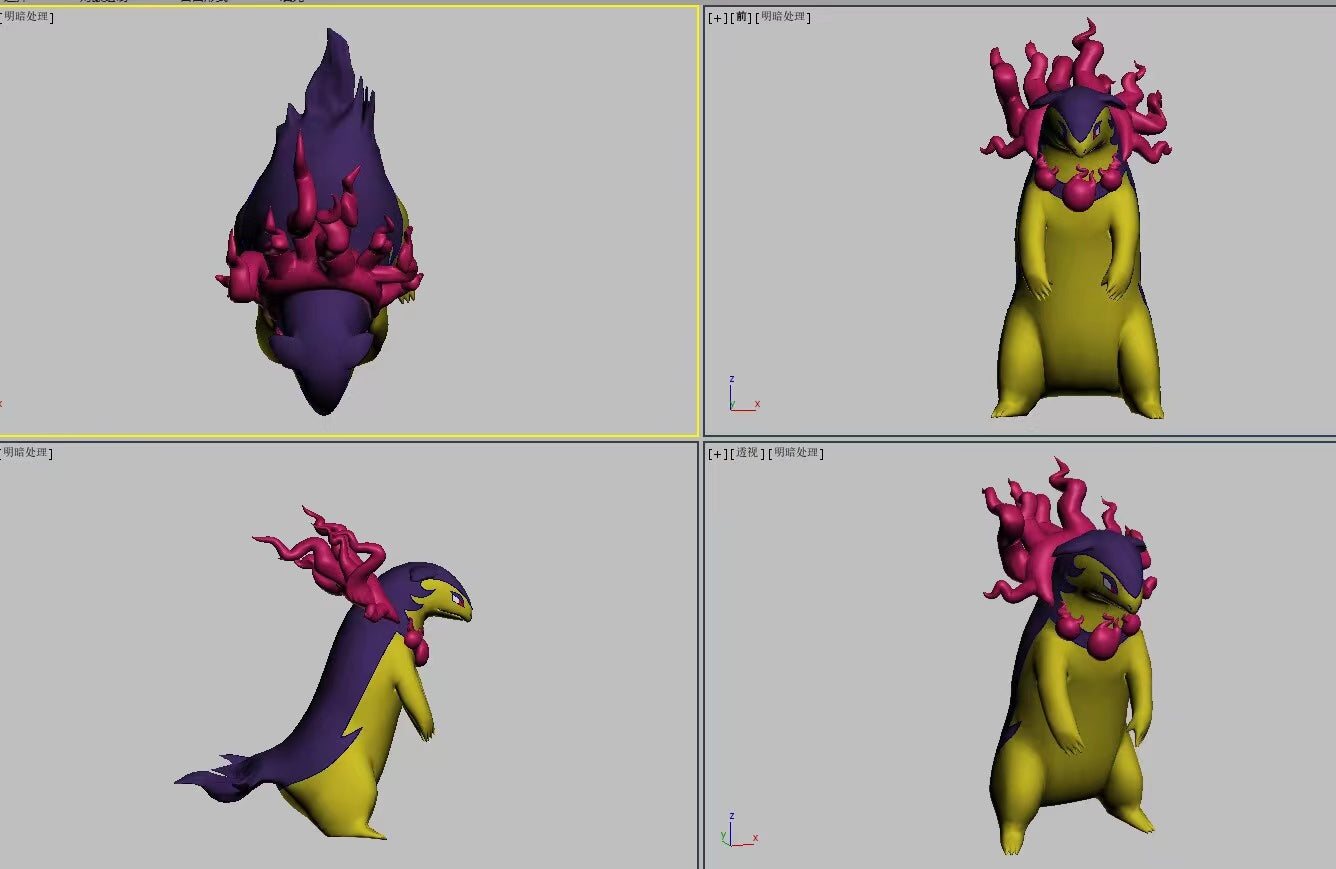This screenshot has height=869, width=1336.
Task: Open the bottom-left viewport's 明暗处理 shading menu
Action: click(x=26, y=453)
